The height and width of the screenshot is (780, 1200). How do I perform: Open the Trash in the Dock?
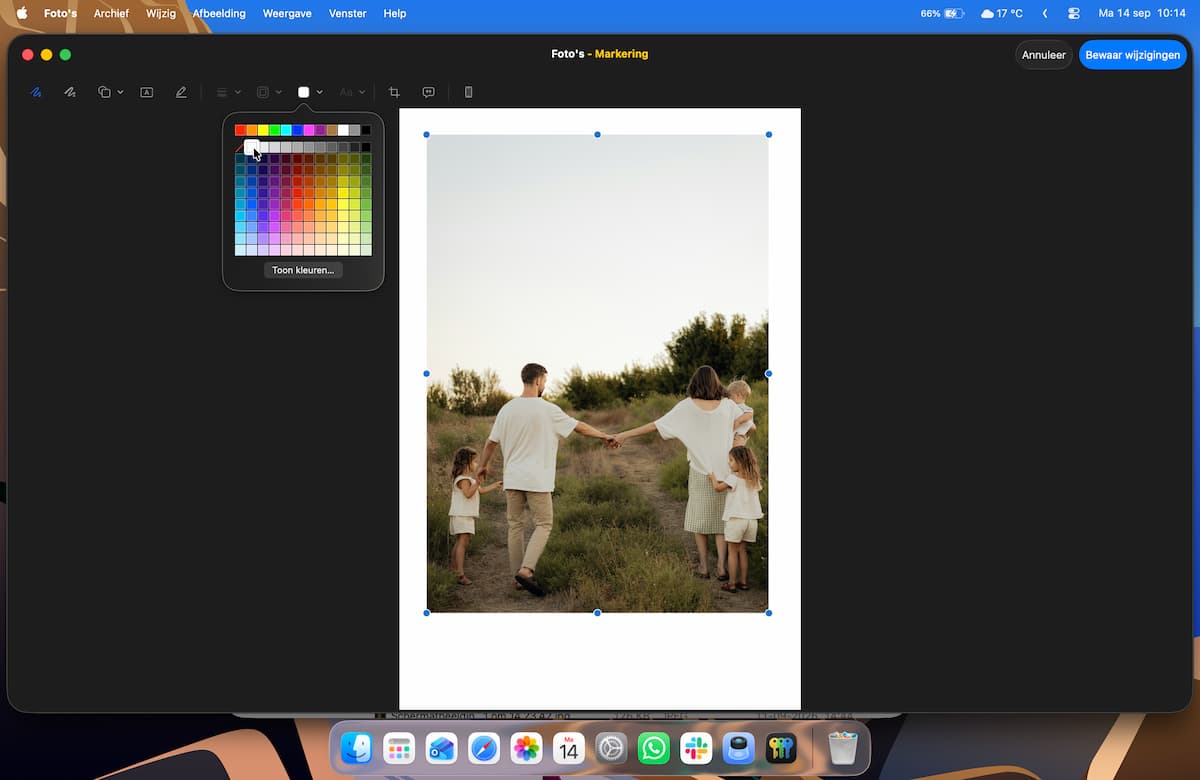click(843, 748)
